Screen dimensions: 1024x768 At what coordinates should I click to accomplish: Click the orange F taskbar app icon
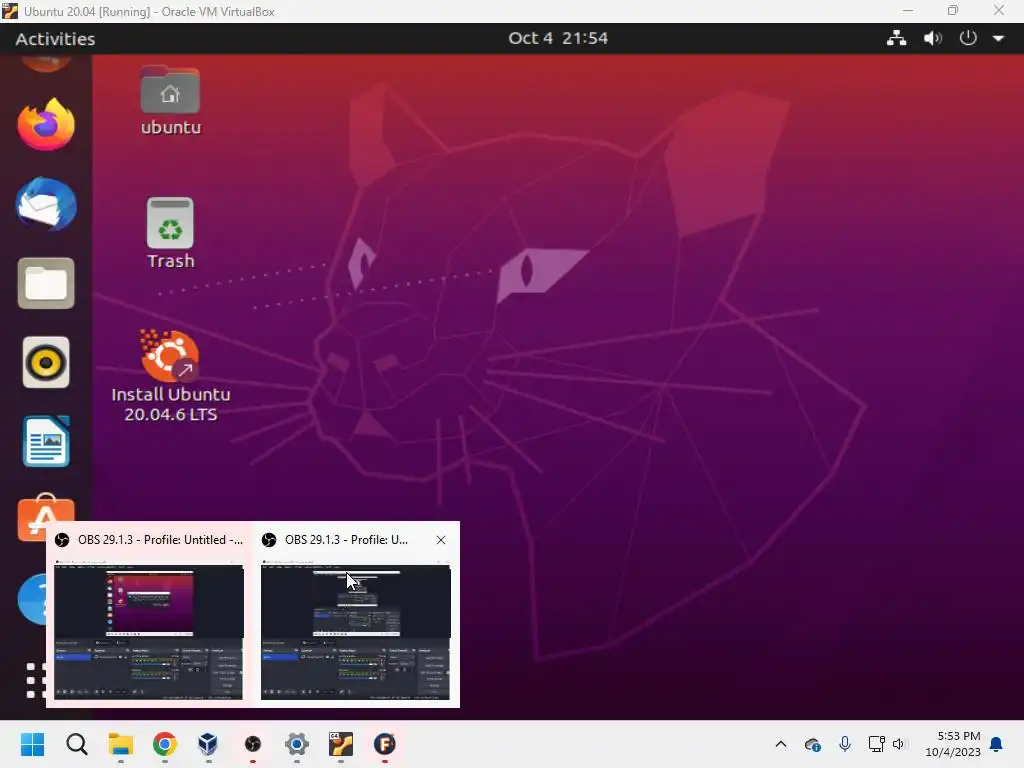pos(385,744)
